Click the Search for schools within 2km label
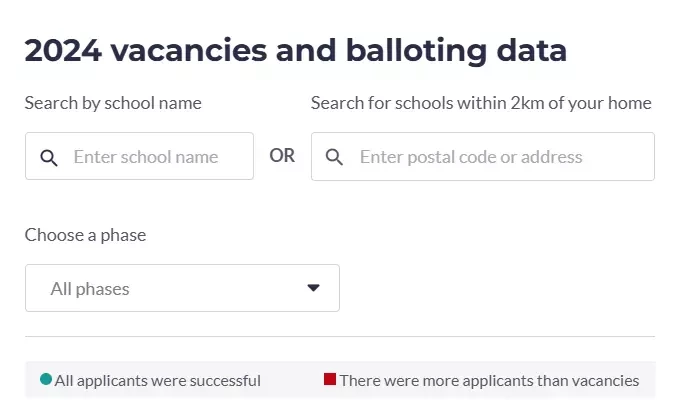The height and width of the screenshot is (410, 693). 481,103
